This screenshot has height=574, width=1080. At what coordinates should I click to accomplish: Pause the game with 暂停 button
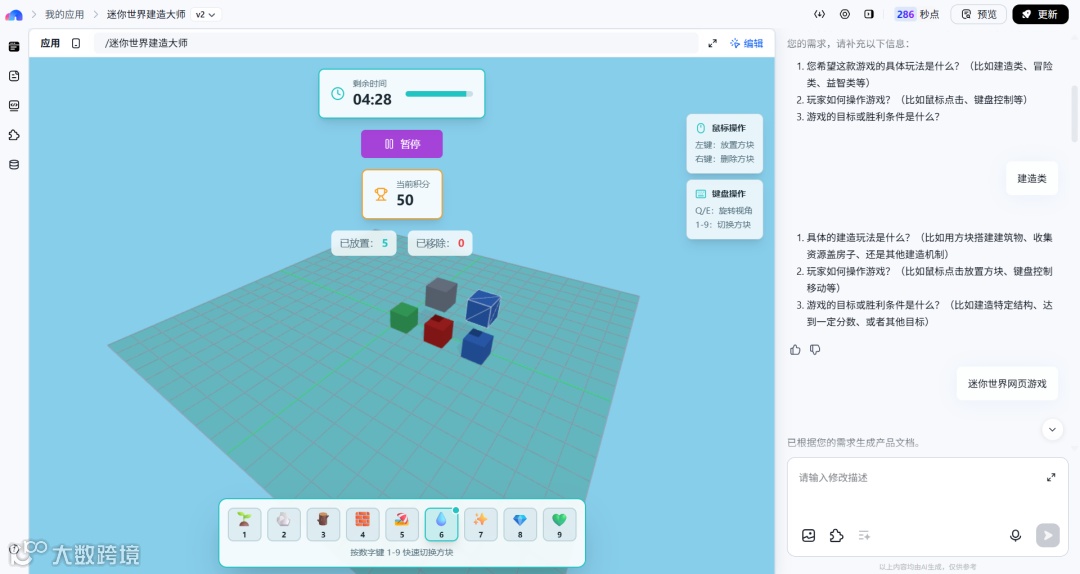[402, 144]
